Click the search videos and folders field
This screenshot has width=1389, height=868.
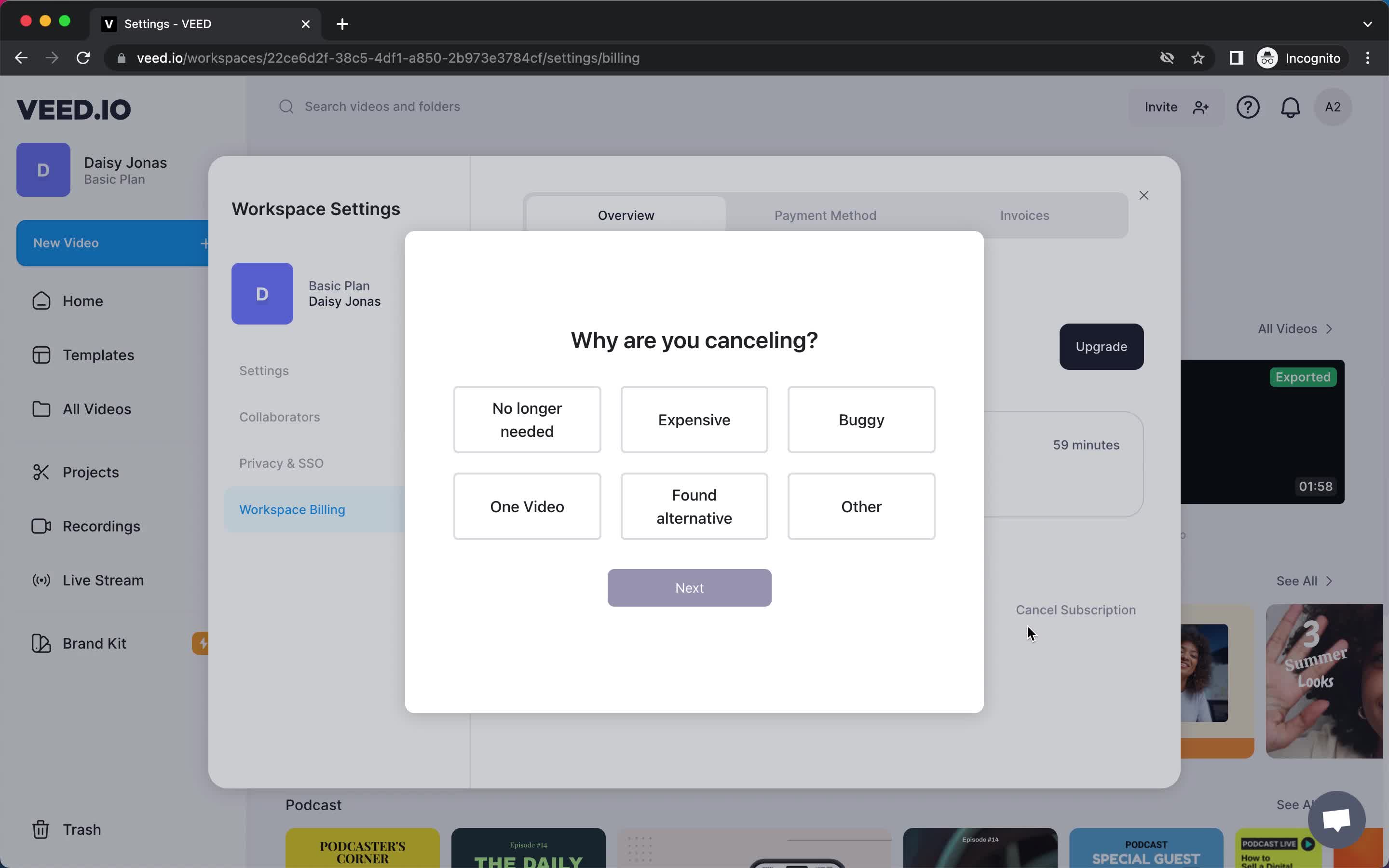(382, 107)
